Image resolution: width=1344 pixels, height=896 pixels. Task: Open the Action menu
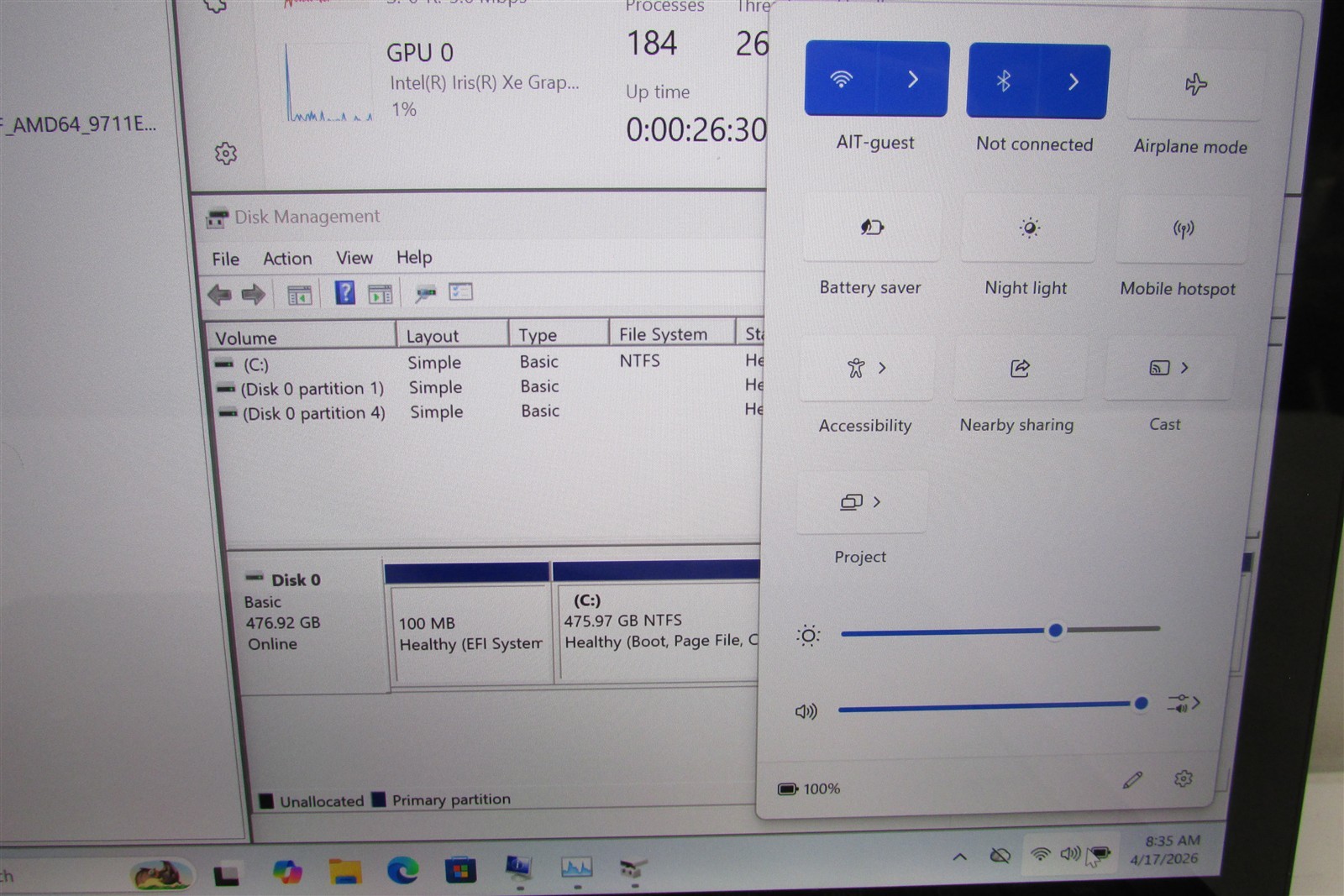(287, 259)
